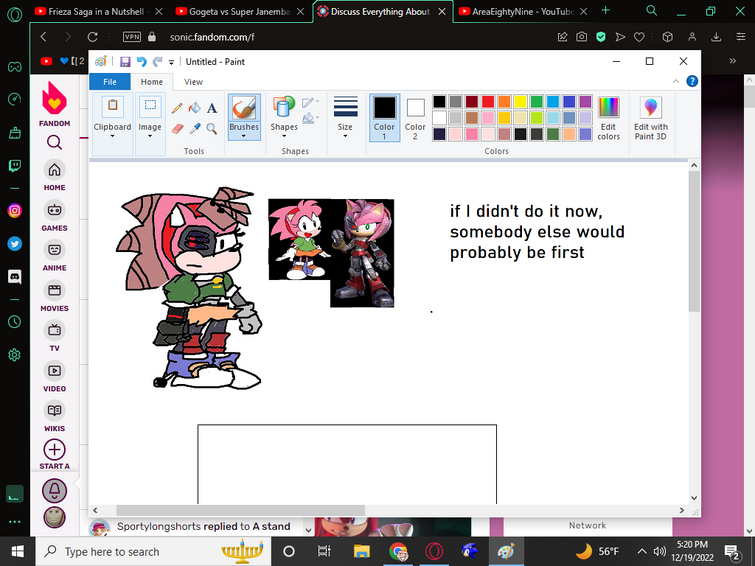Click the Select rectangle icon under Image

pos(150,107)
